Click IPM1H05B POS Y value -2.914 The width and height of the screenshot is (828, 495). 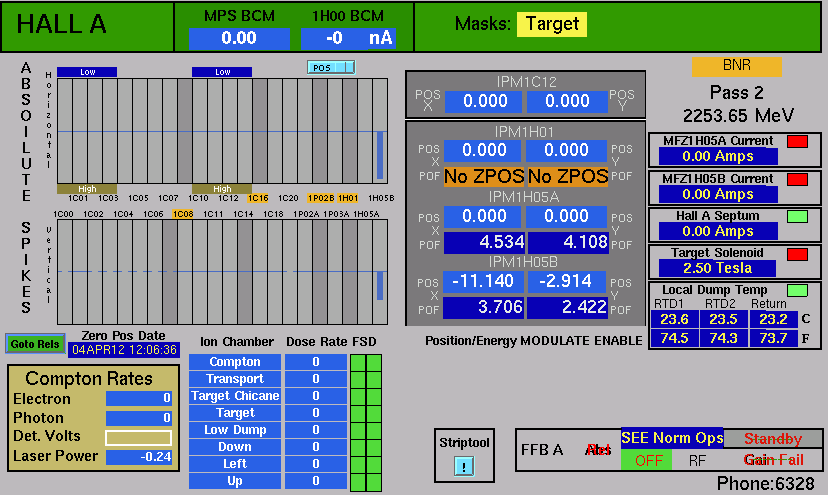[566, 282]
